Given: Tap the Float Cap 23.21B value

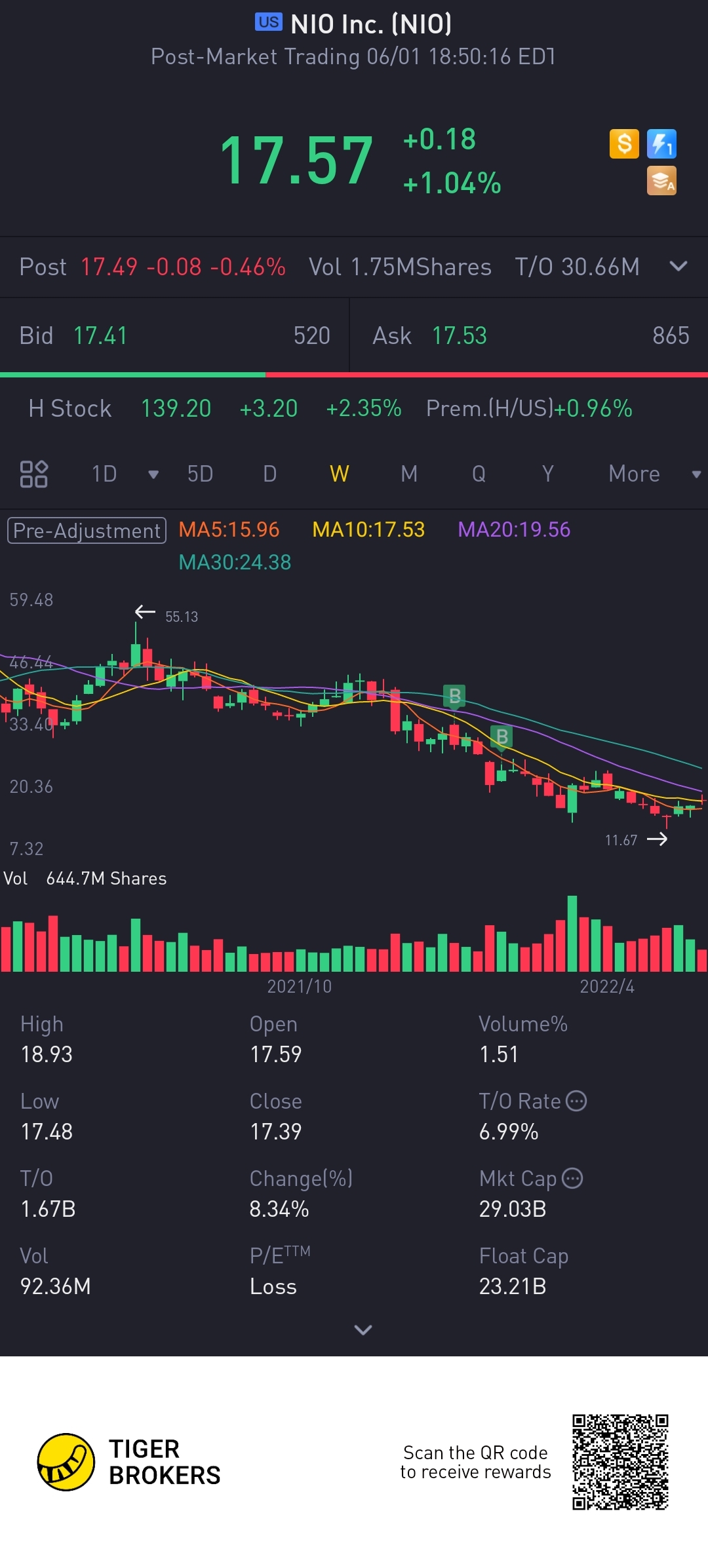Looking at the screenshot, I should click(x=513, y=1286).
